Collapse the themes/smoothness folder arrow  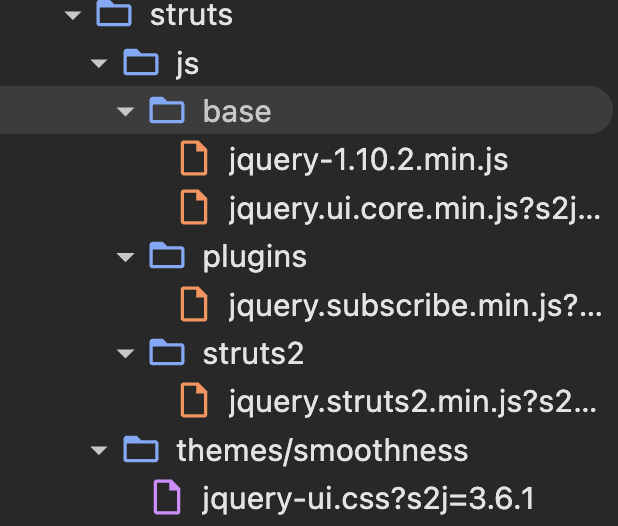[99, 450]
